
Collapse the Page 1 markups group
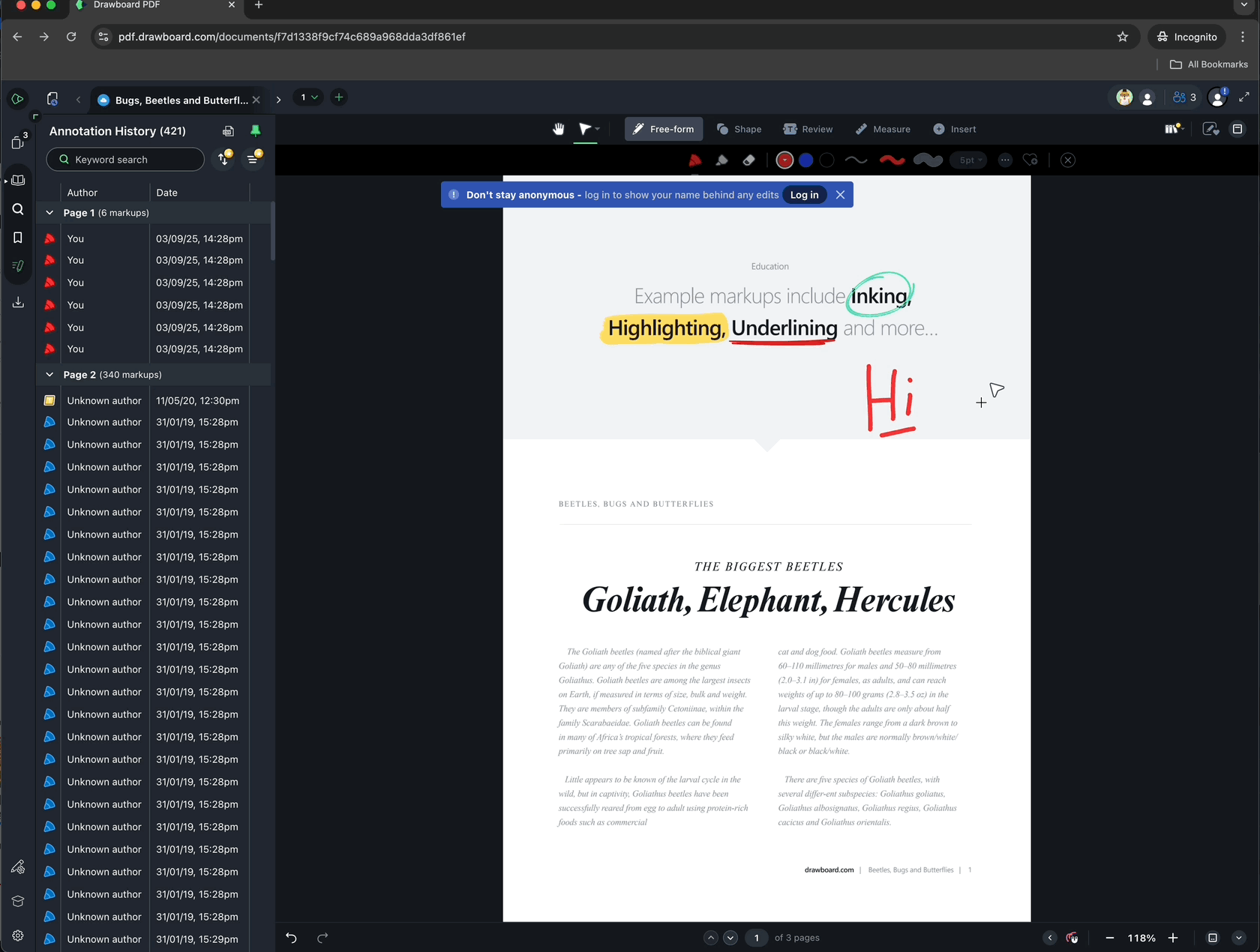[x=49, y=213]
